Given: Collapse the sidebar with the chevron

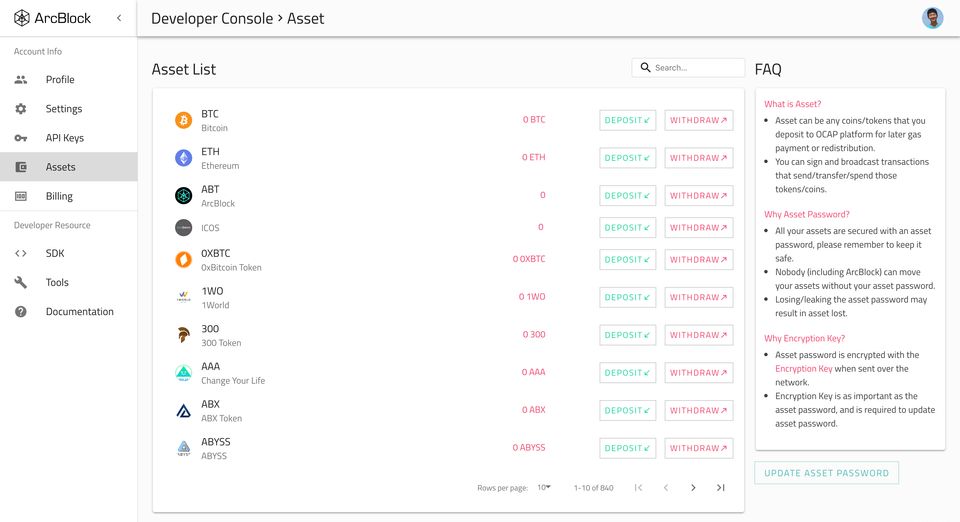Looking at the screenshot, I should click(x=119, y=18).
